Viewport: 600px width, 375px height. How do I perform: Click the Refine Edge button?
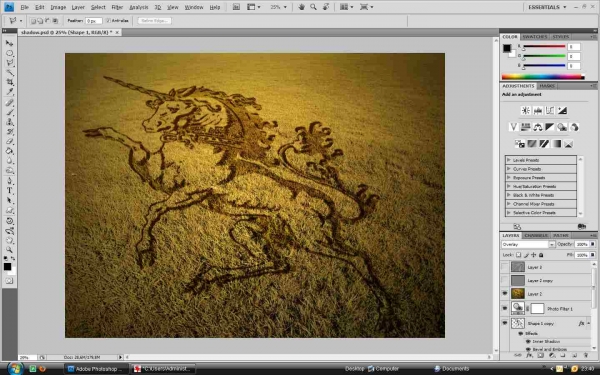(x=154, y=21)
